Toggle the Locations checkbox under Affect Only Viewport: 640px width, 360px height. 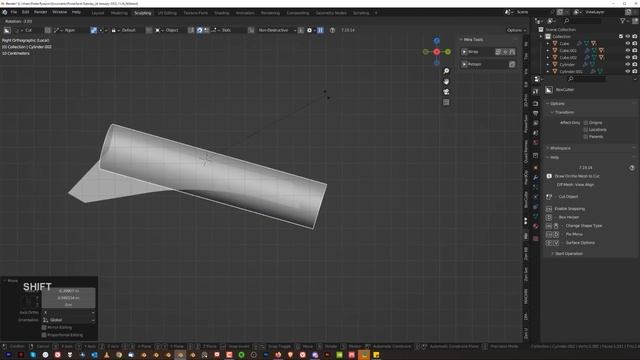pyautogui.click(x=586, y=129)
